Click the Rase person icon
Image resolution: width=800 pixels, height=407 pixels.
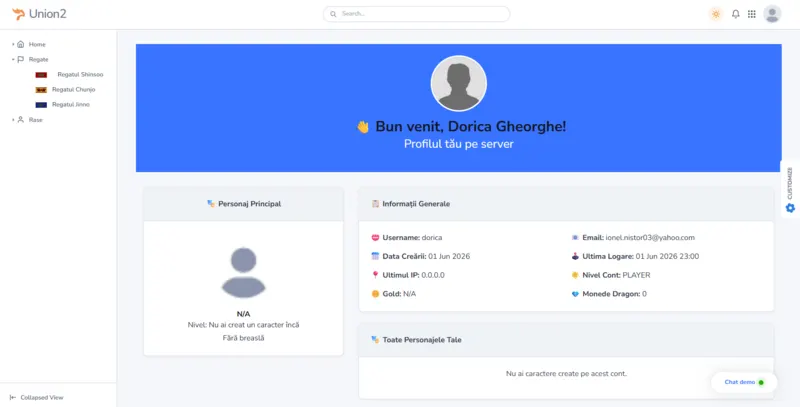[x=20, y=119]
